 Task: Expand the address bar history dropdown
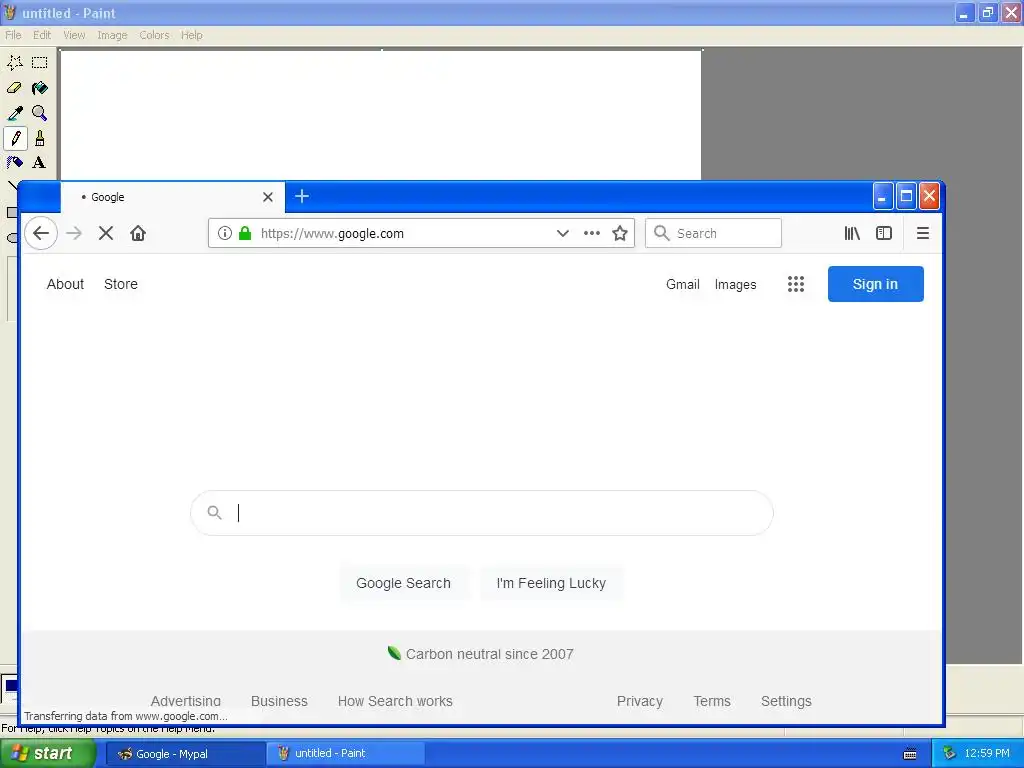(x=562, y=233)
